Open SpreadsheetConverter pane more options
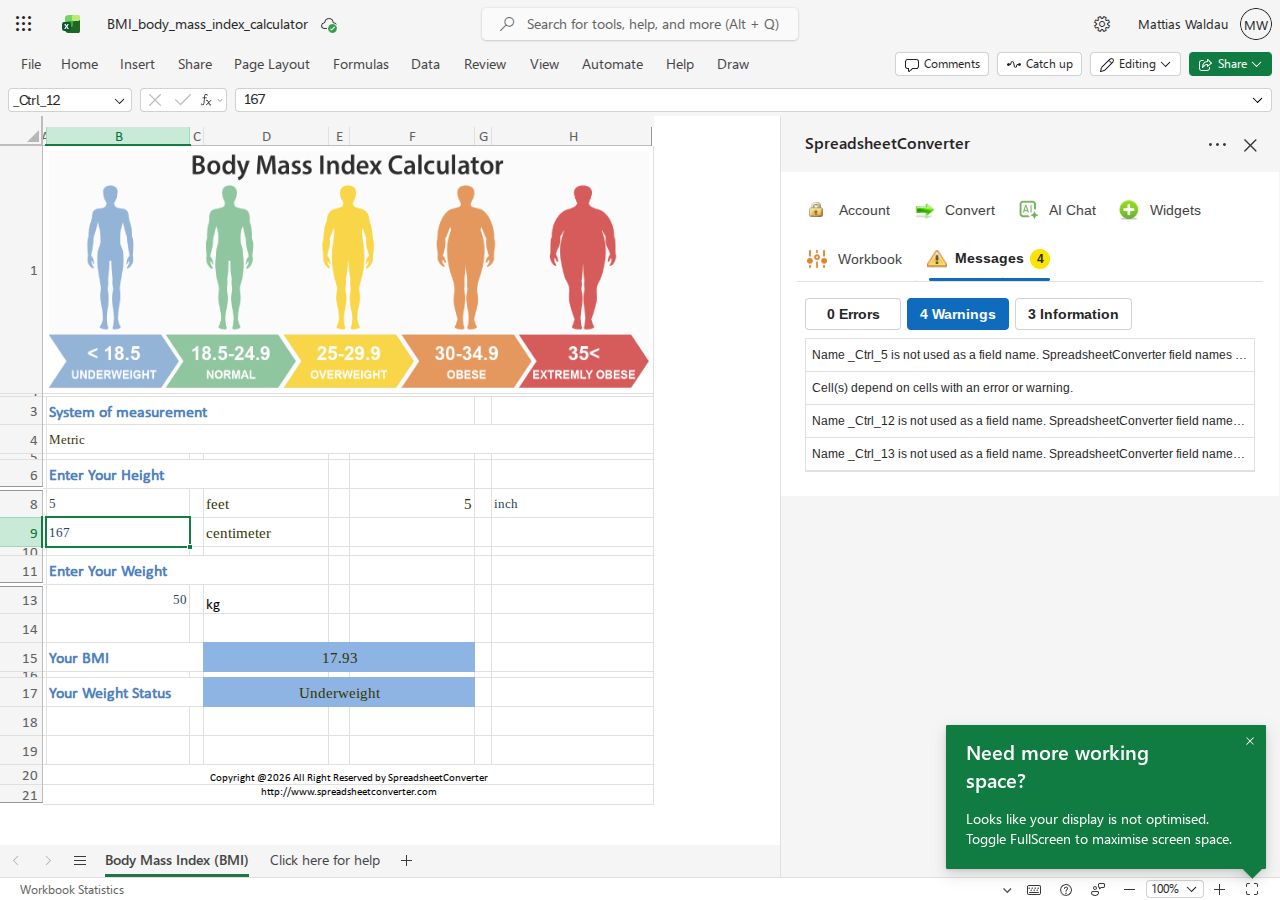 [1217, 145]
